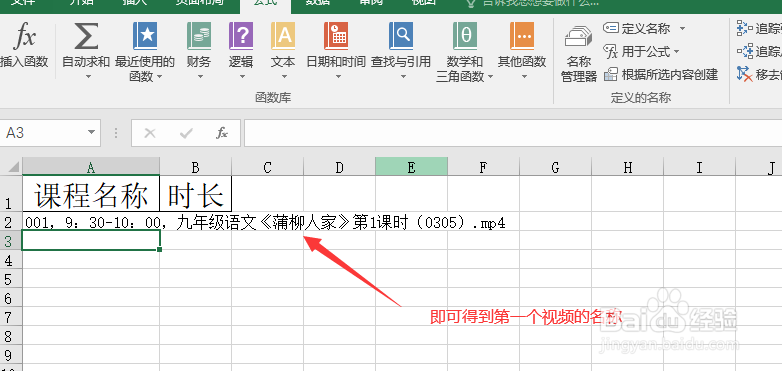
Task: Click the Insert Function (插入函数) fx icon
Action: 24,36
